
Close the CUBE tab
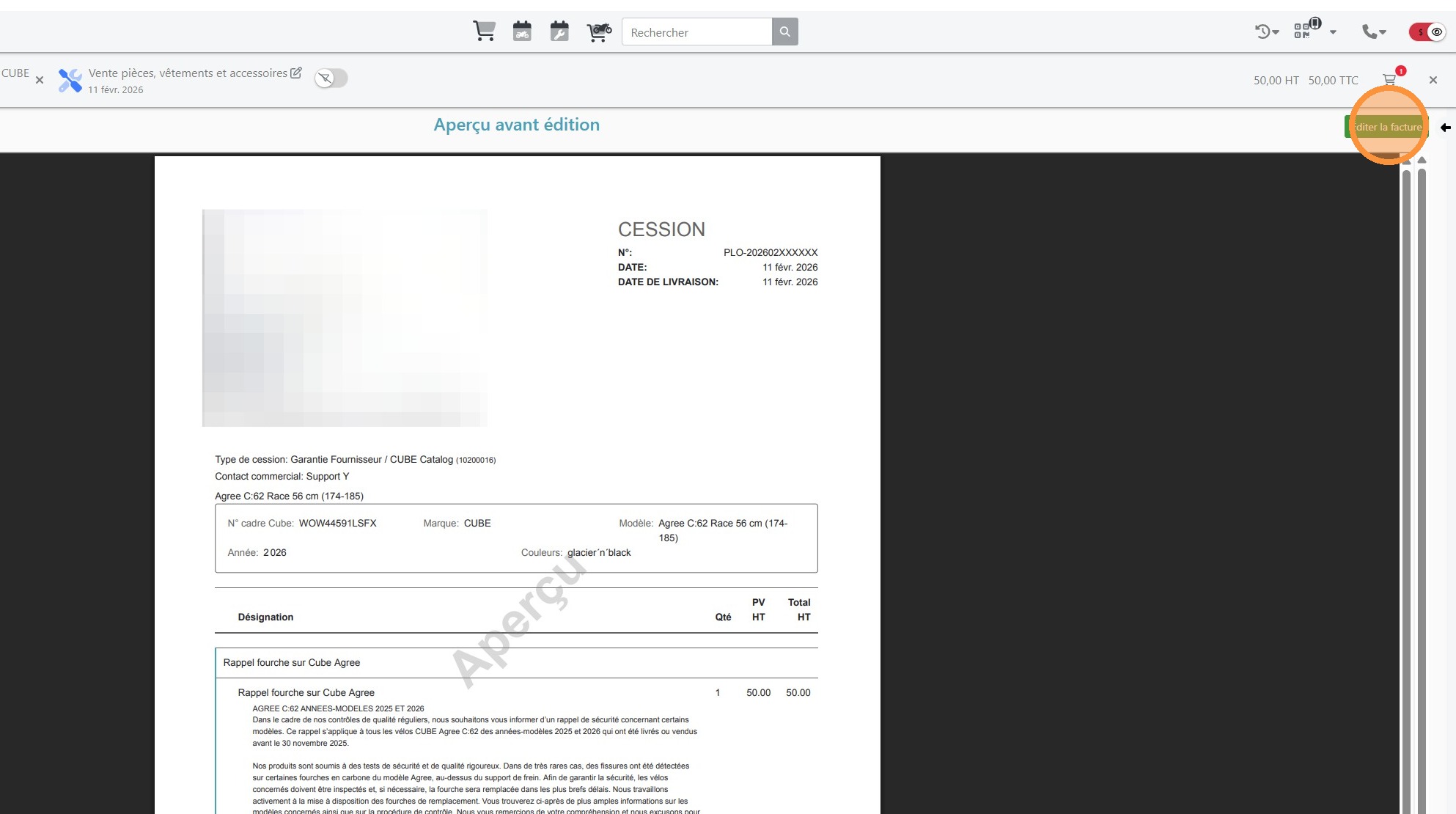click(x=40, y=80)
